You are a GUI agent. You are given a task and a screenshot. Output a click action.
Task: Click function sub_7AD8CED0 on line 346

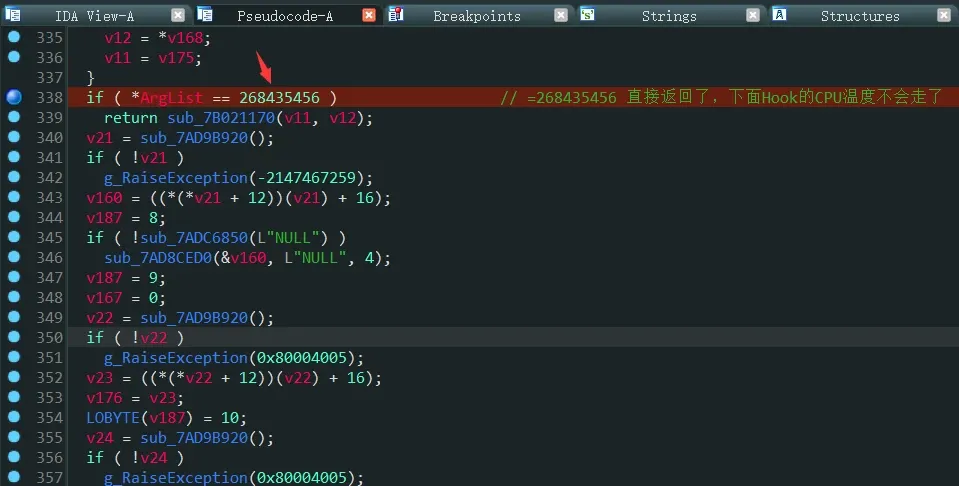158,258
